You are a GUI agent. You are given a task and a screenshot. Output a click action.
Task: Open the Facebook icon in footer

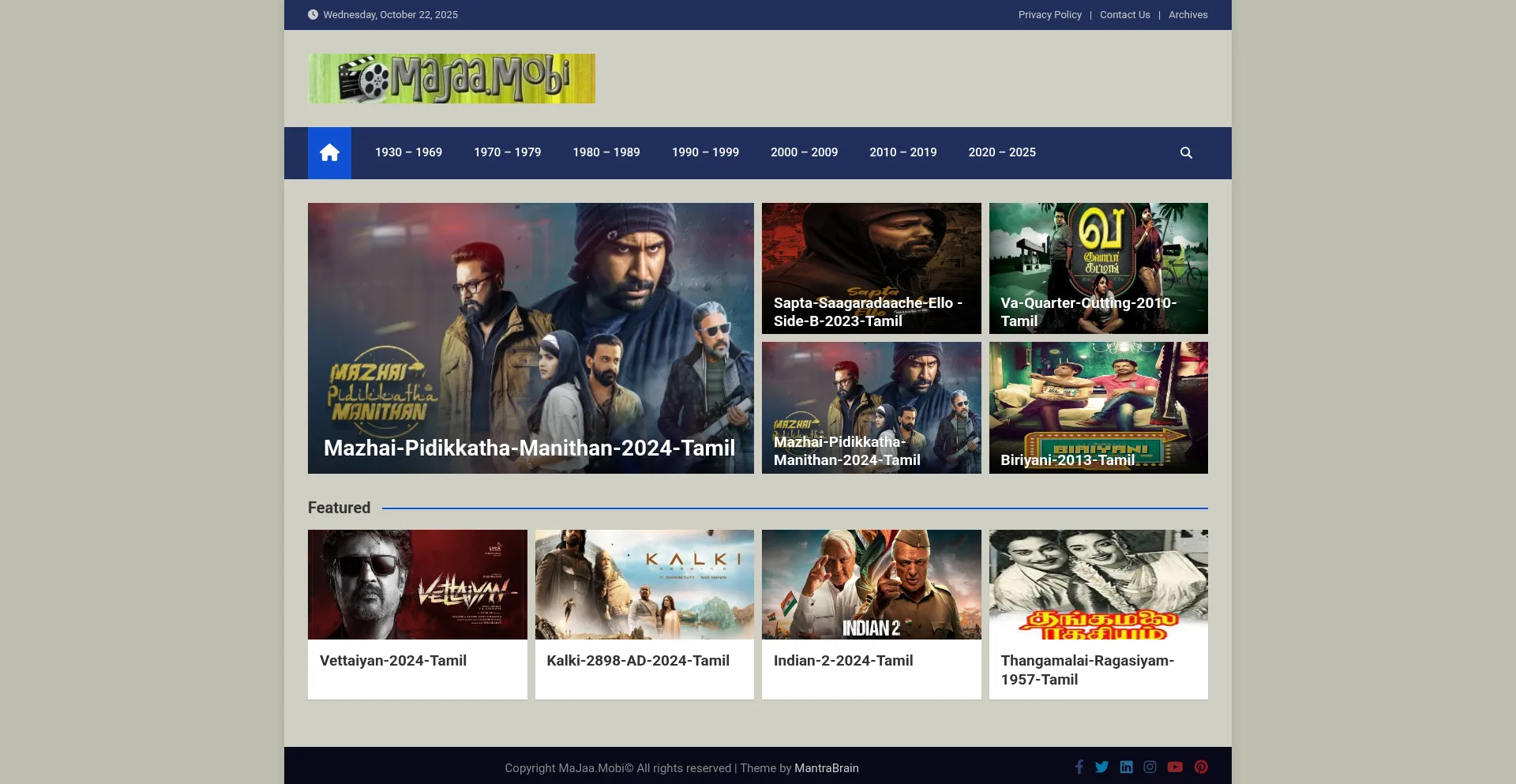(1079, 767)
